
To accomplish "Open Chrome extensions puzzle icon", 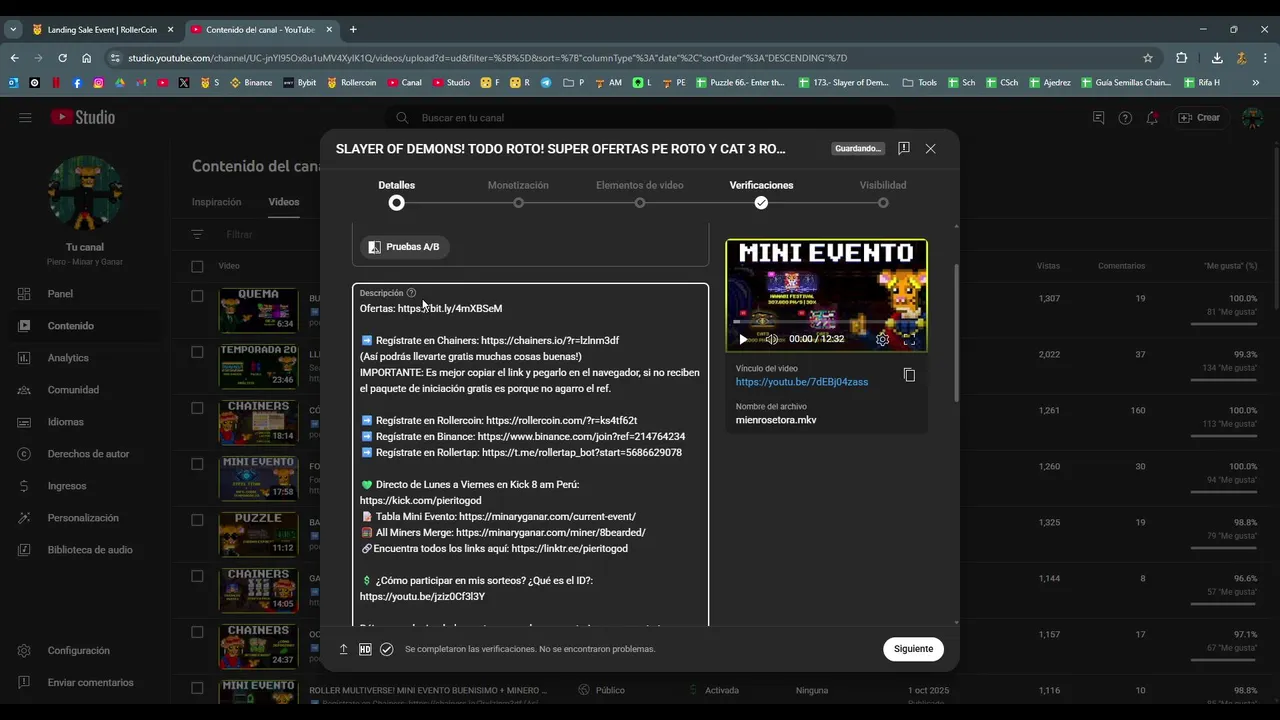I will pyautogui.click(x=1181, y=58).
